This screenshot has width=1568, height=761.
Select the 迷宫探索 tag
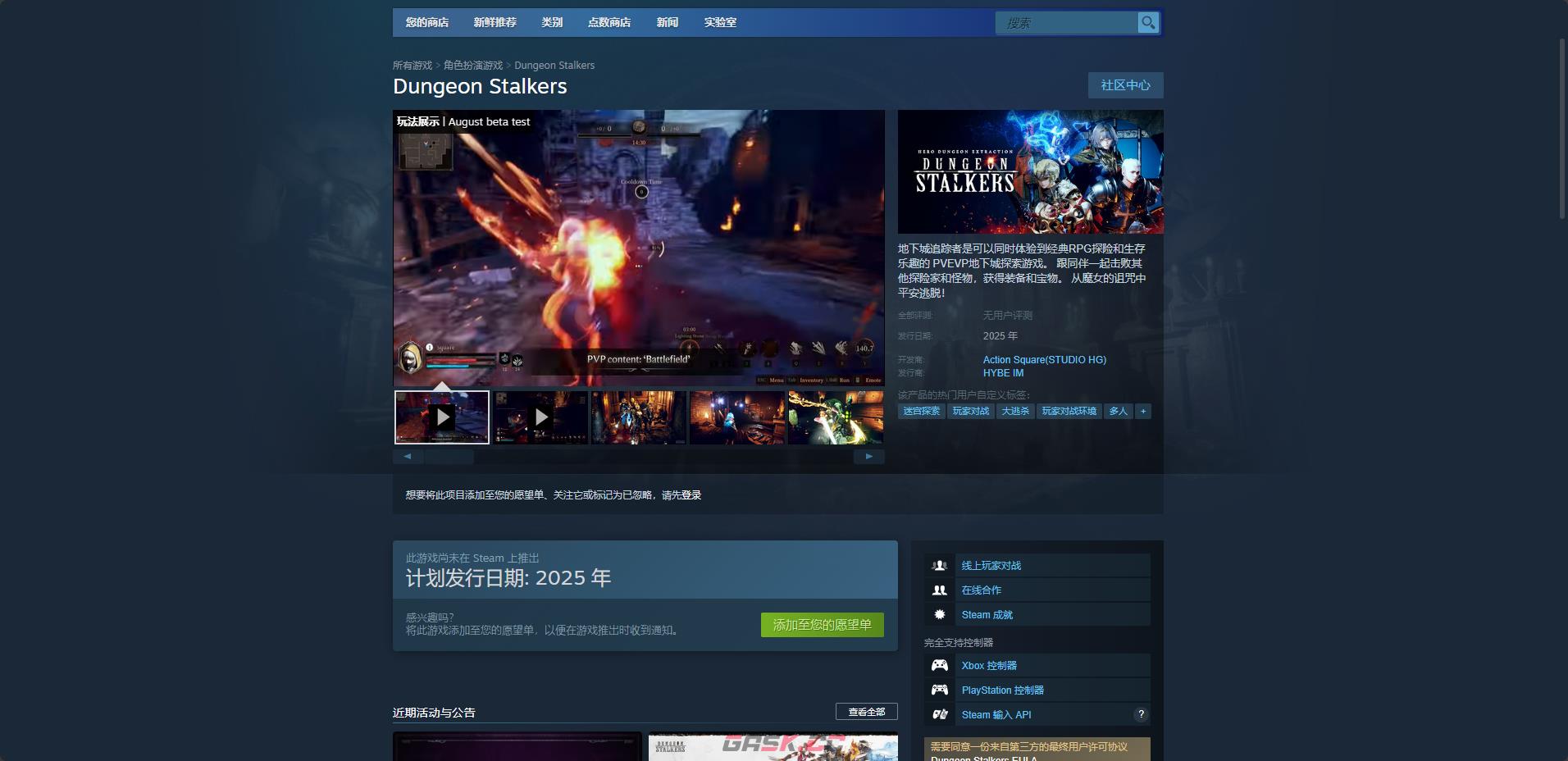(922, 412)
